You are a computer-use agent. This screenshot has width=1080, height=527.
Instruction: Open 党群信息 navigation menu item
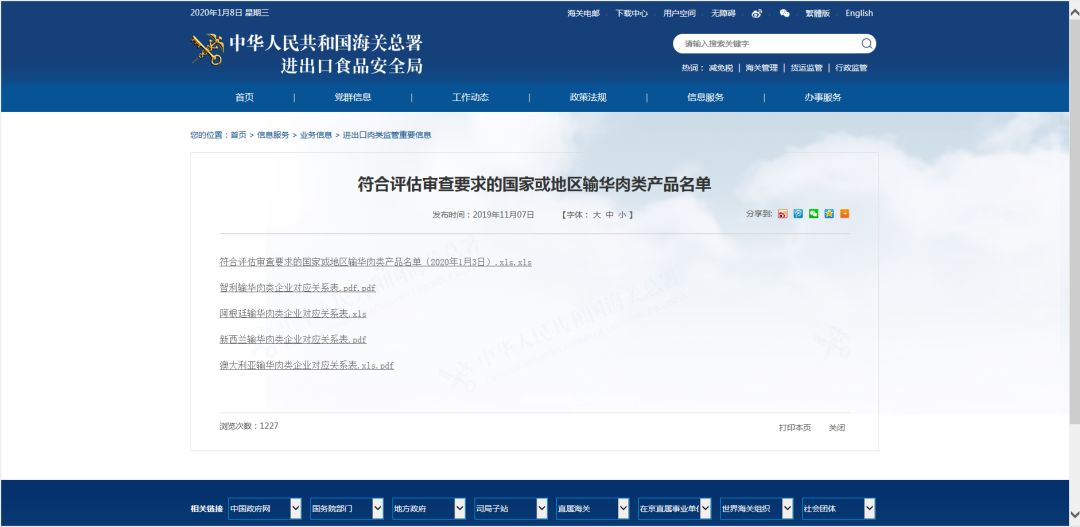click(x=353, y=97)
